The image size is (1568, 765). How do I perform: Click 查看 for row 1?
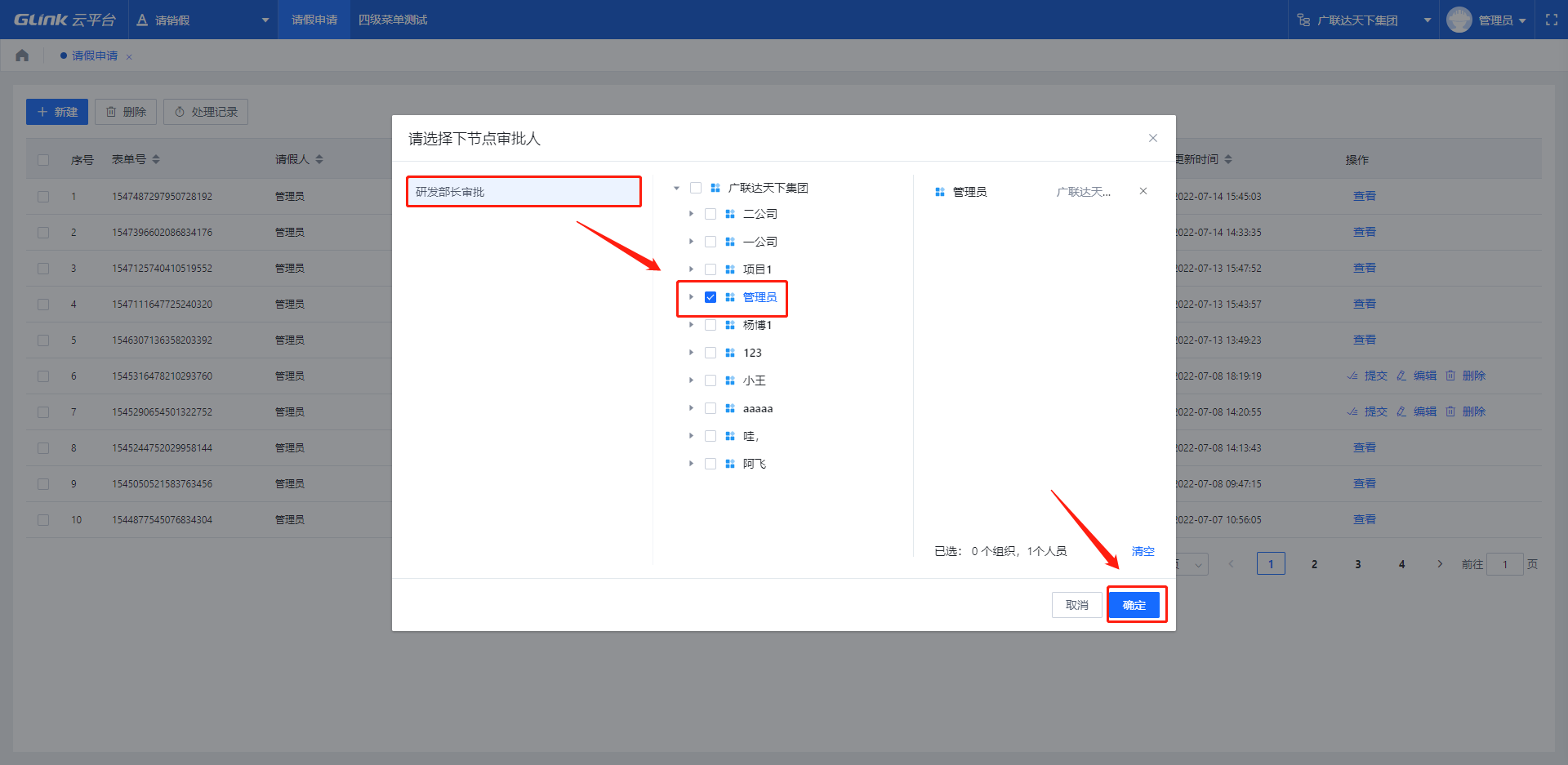[1365, 196]
